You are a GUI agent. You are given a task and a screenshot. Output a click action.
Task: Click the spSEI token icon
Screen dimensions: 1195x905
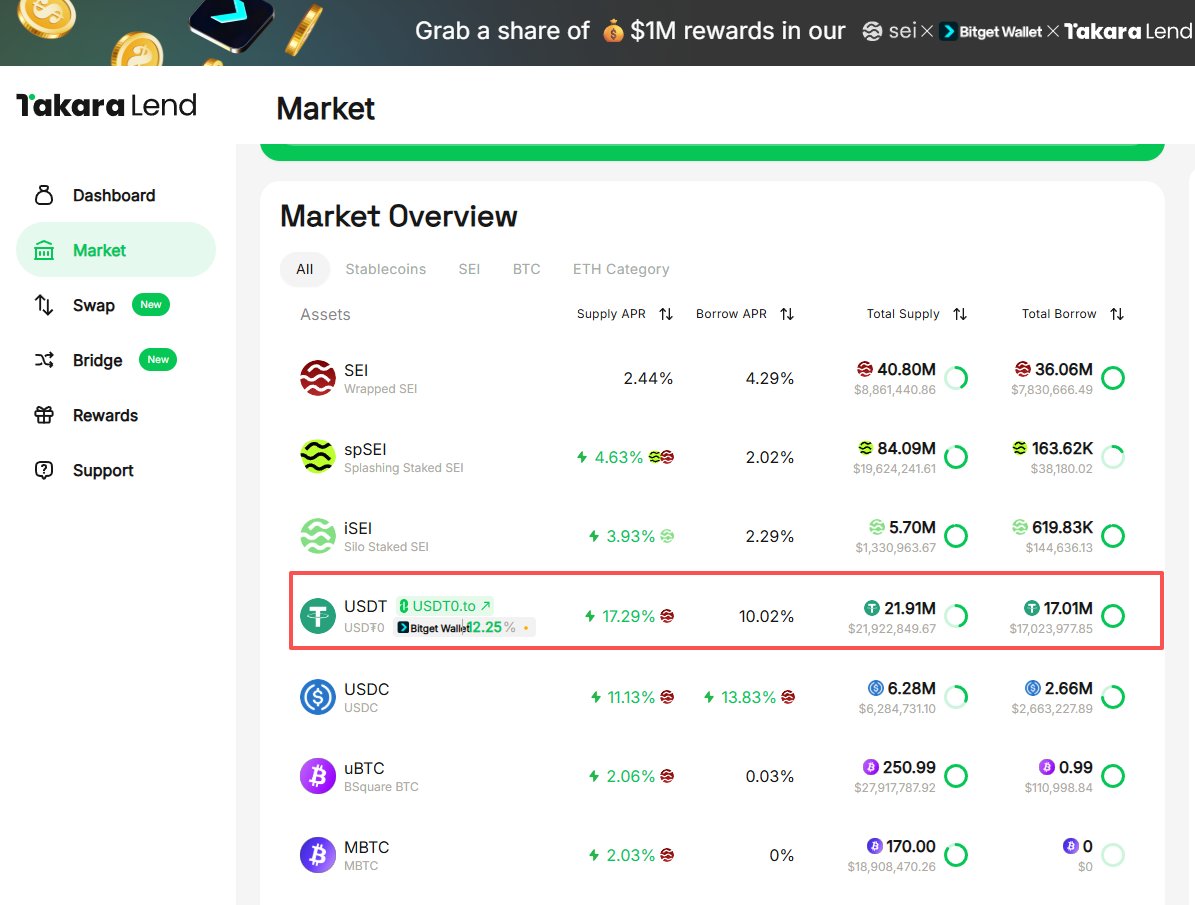point(318,457)
